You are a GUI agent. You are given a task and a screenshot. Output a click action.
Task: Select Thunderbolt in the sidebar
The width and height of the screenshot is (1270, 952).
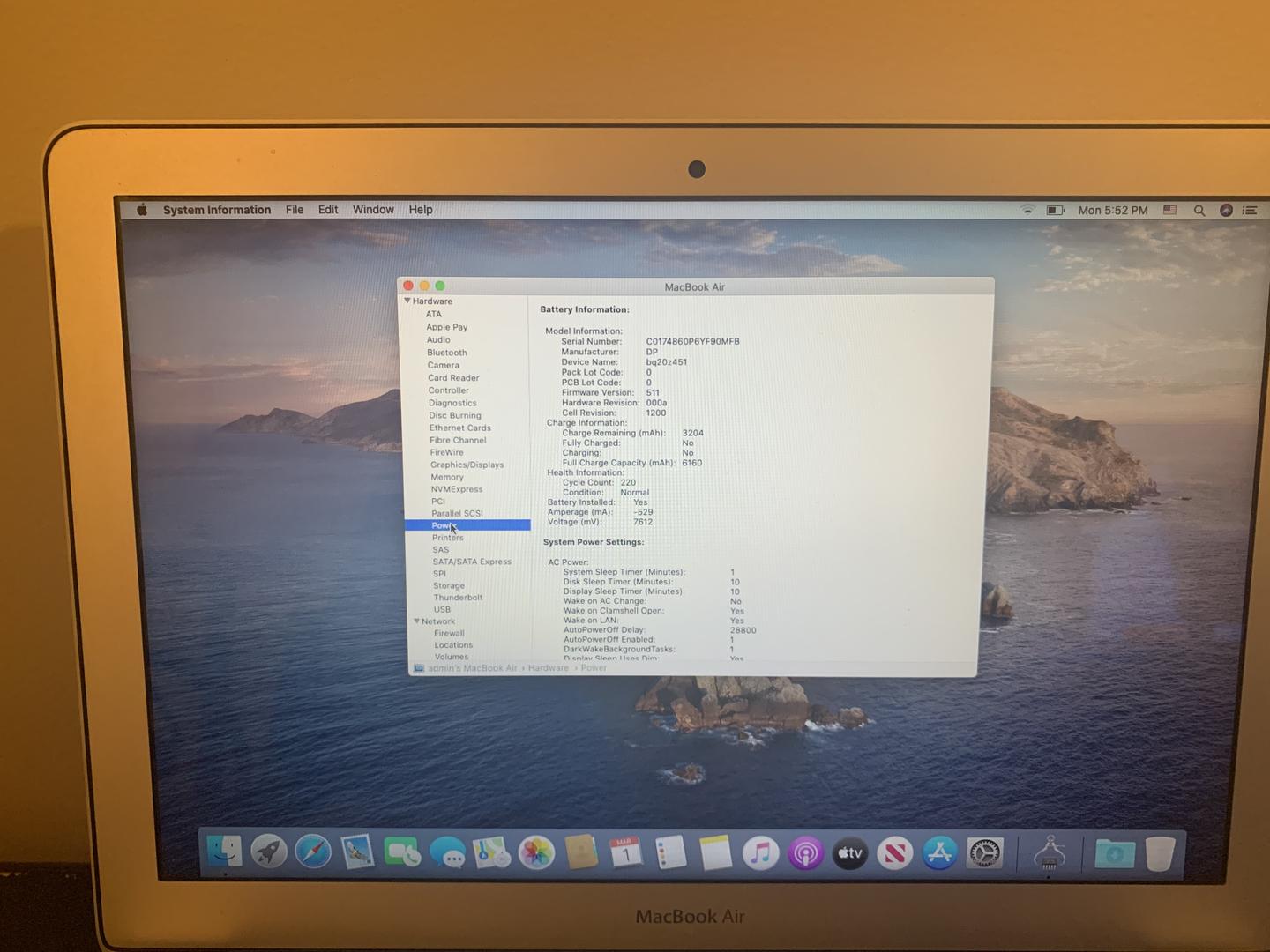click(x=458, y=598)
